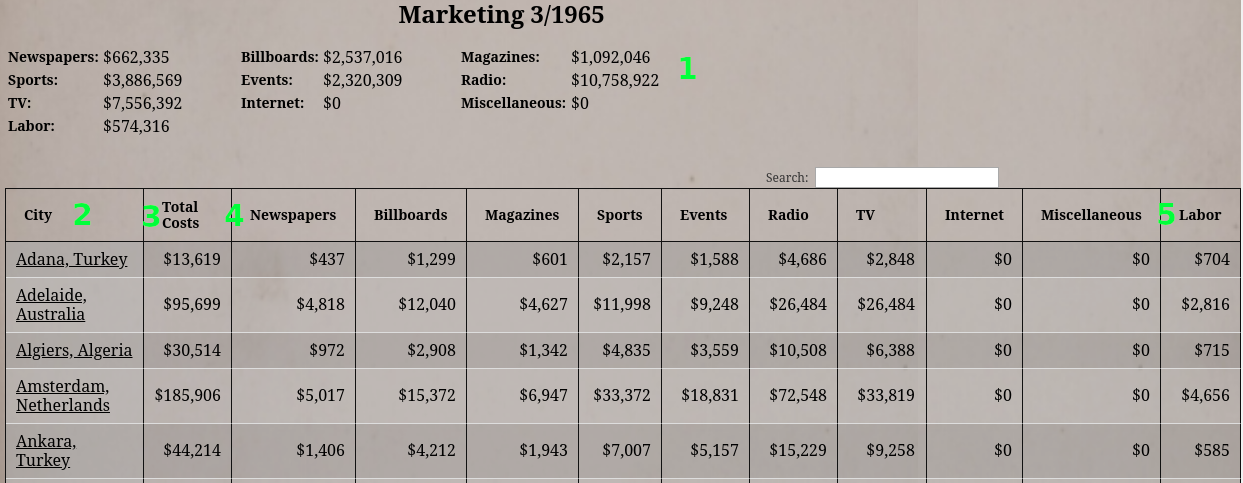Sort by the Events column header

[703, 215]
